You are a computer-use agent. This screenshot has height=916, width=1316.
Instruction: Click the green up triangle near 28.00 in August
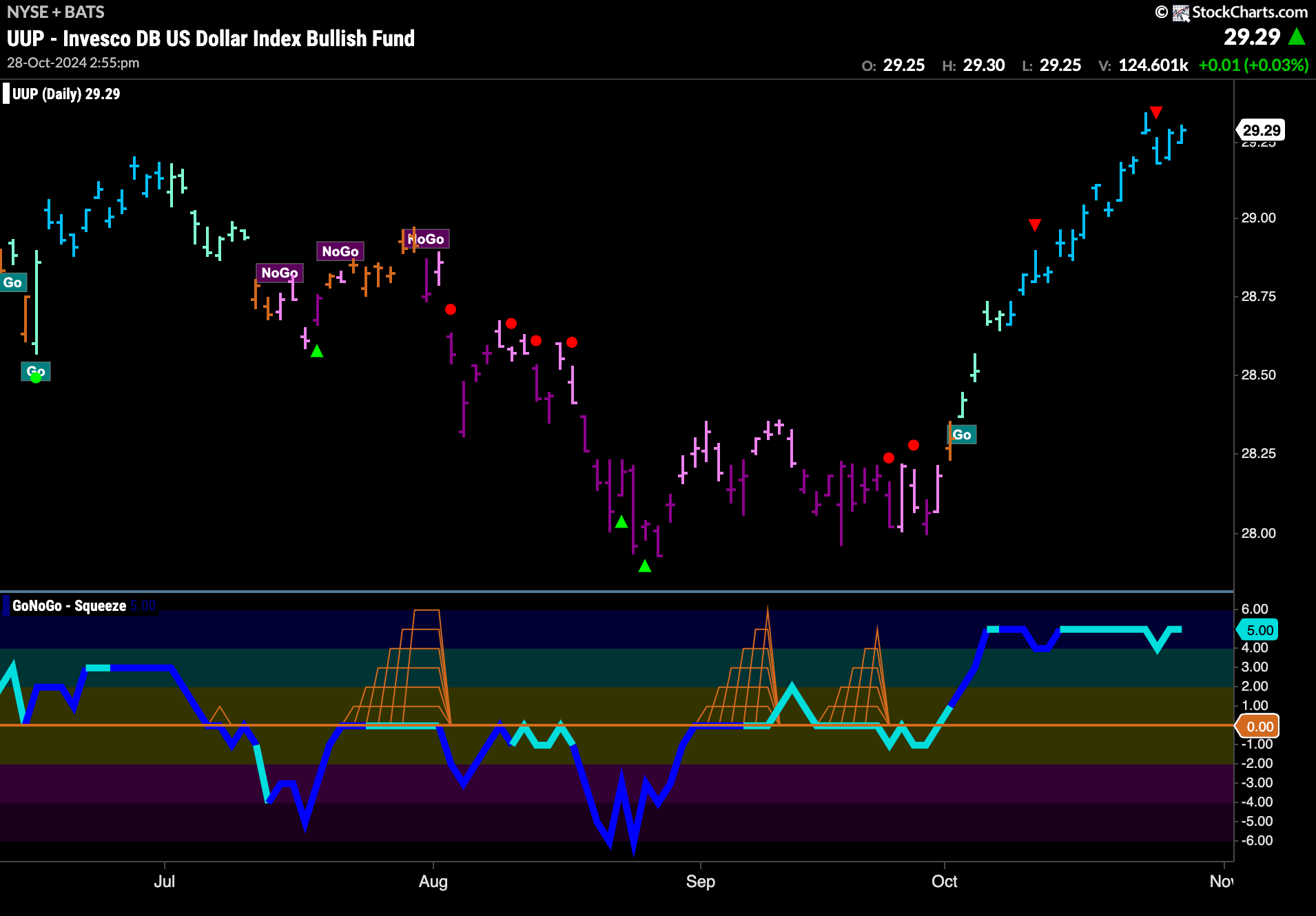621,521
